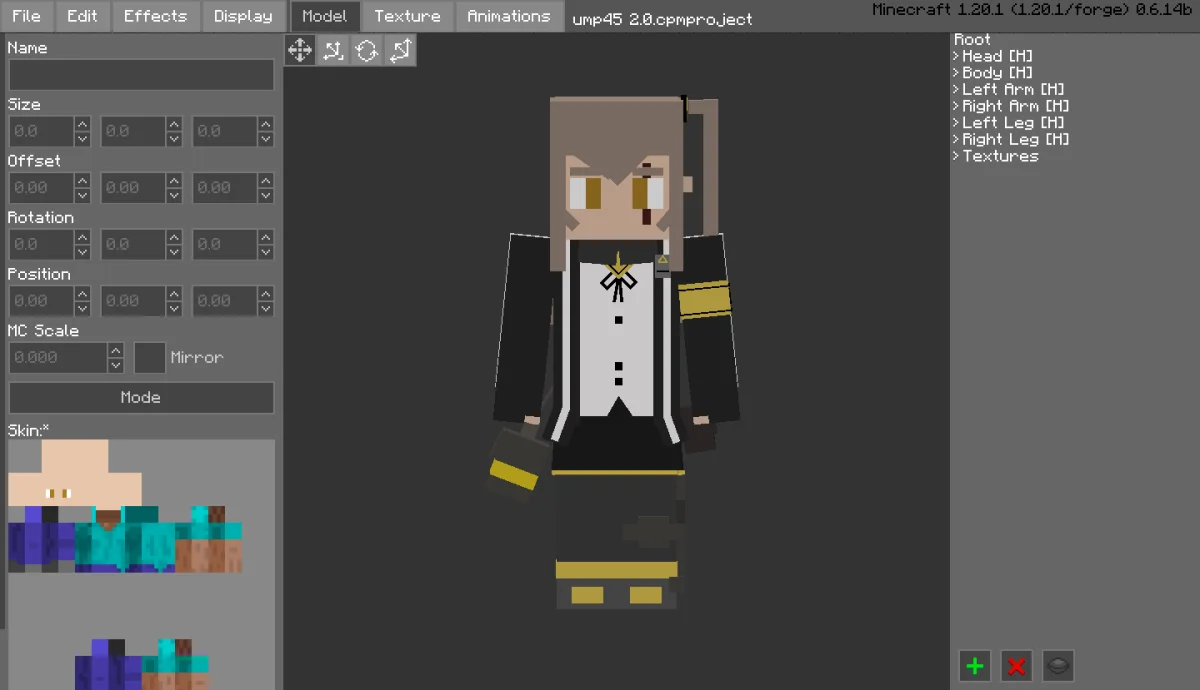Expand the Left Arm [H] node

click(x=956, y=90)
